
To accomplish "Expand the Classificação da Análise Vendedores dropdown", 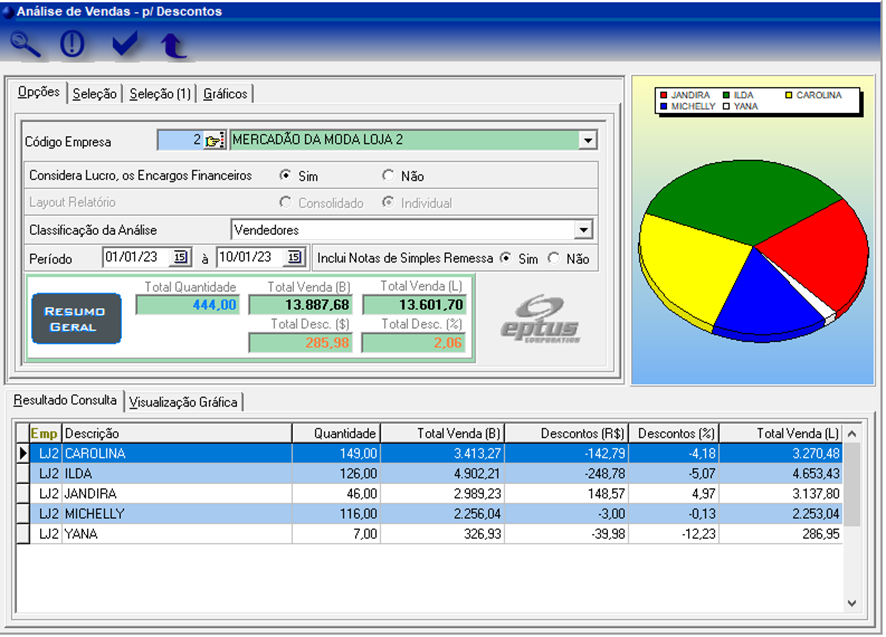I will (x=584, y=230).
